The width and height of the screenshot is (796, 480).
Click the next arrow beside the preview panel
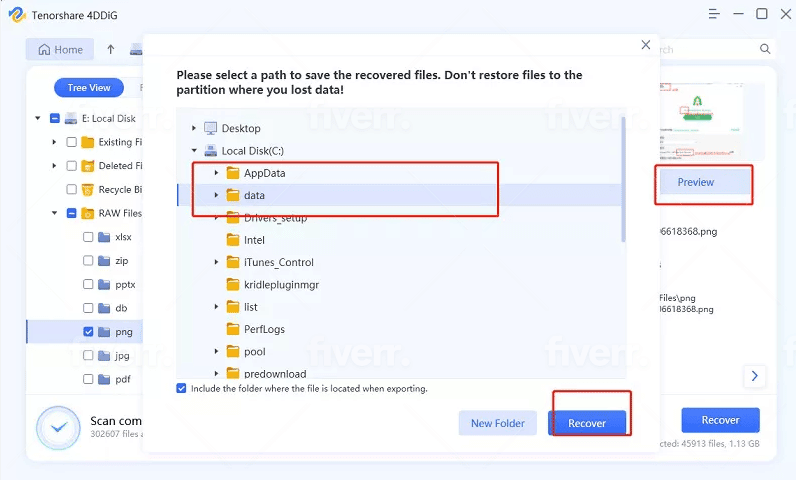pos(754,376)
